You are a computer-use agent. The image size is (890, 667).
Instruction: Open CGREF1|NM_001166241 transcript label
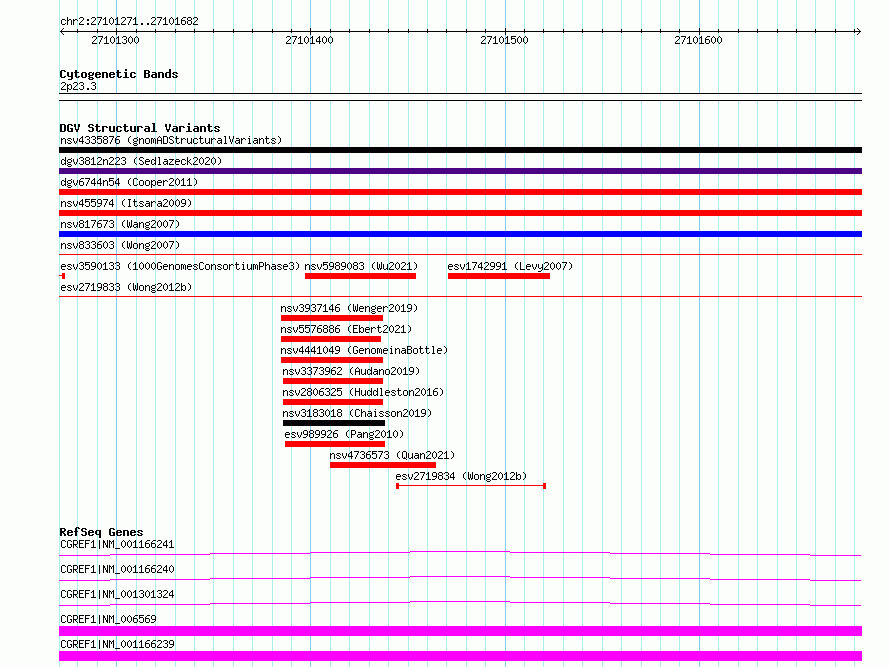(117, 544)
